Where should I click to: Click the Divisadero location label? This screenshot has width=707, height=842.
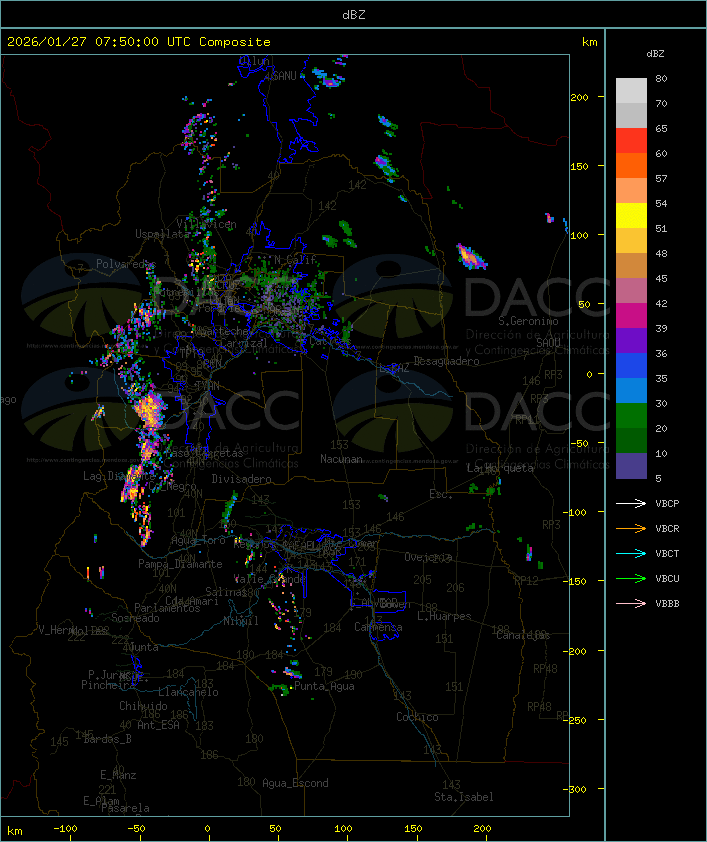point(242,479)
